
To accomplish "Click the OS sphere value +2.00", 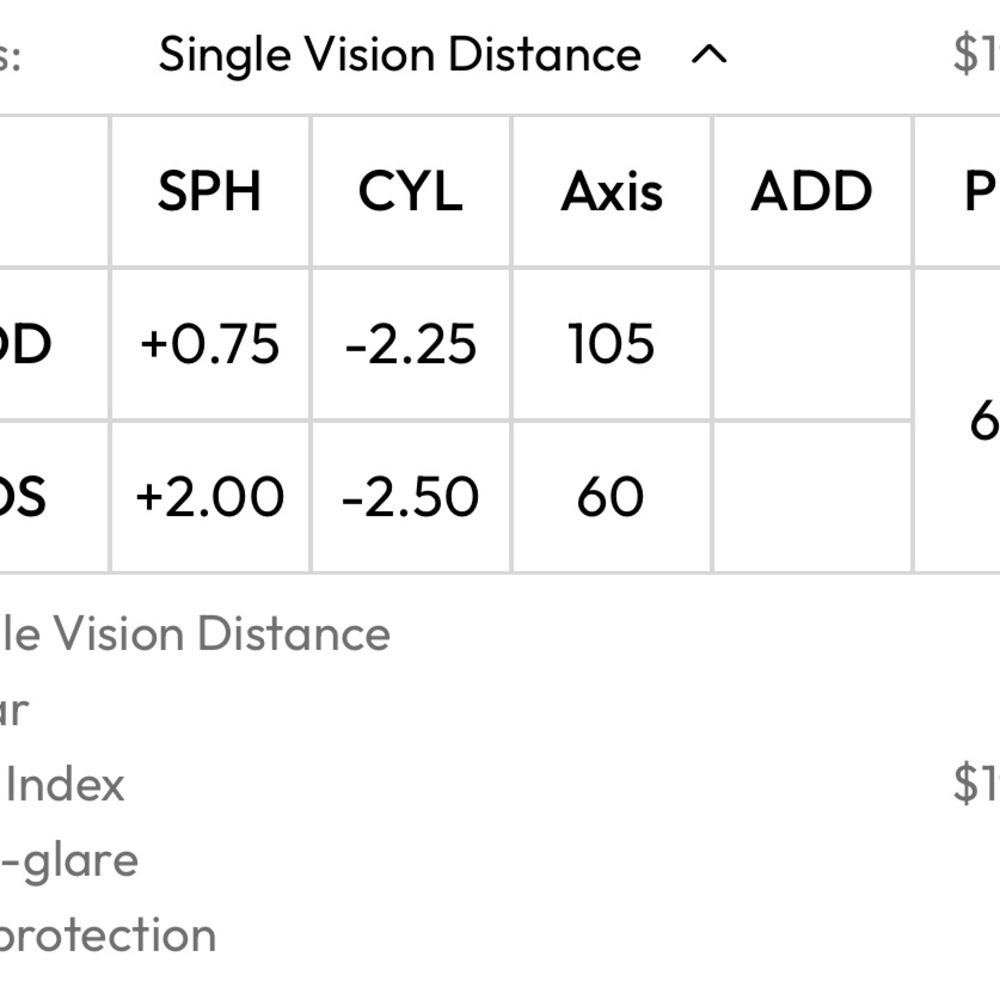I will 210,497.
